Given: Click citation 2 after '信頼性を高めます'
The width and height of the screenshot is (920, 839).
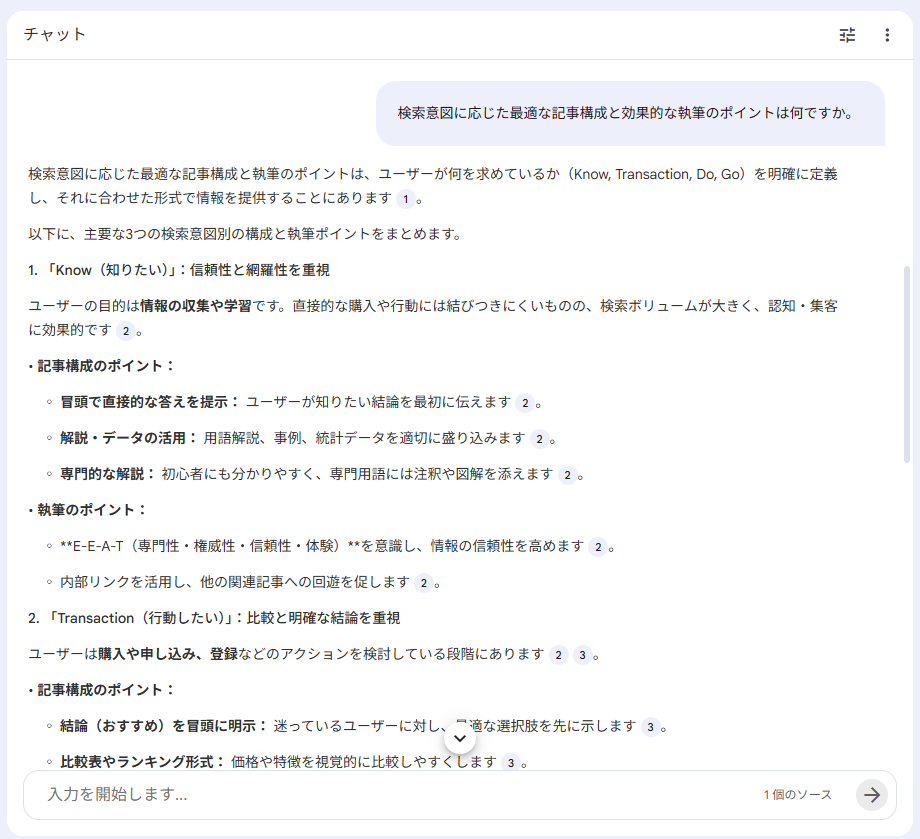Looking at the screenshot, I should tap(597, 547).
